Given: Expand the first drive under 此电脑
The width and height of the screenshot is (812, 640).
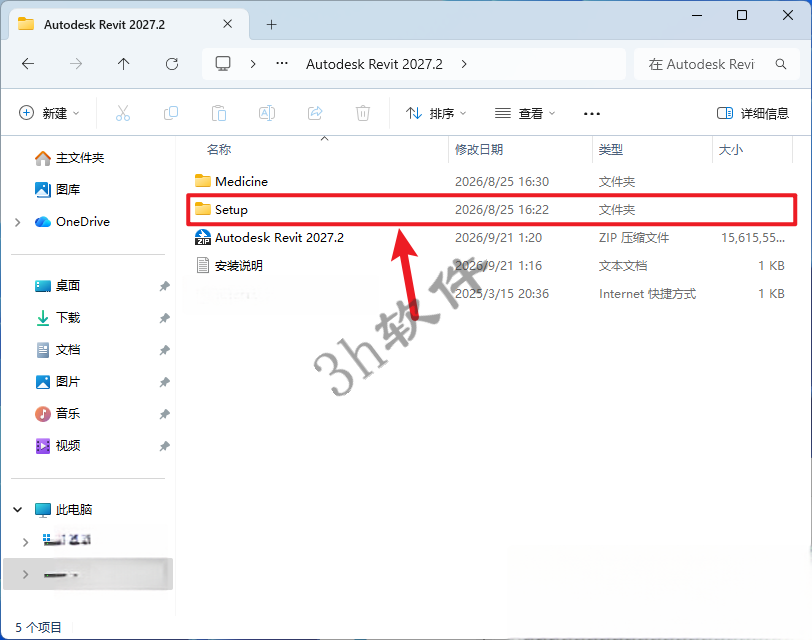Looking at the screenshot, I should coord(25,542).
